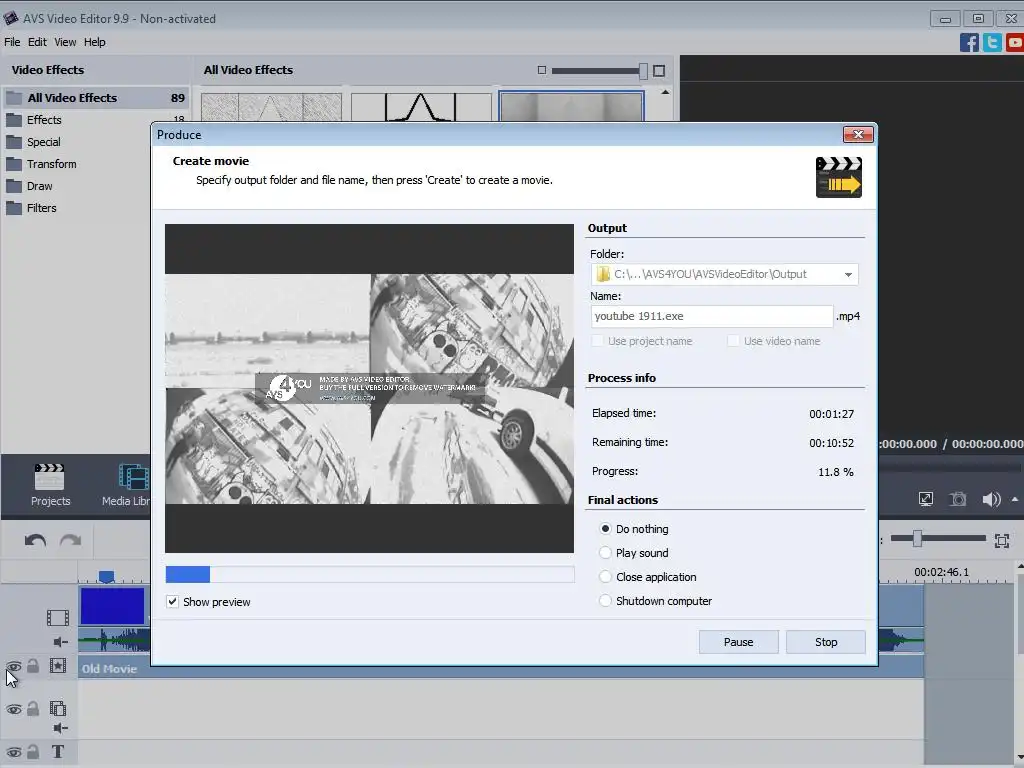The height and width of the screenshot is (768, 1024).
Task: Click the small thumbnails size icon
Action: click(541, 70)
